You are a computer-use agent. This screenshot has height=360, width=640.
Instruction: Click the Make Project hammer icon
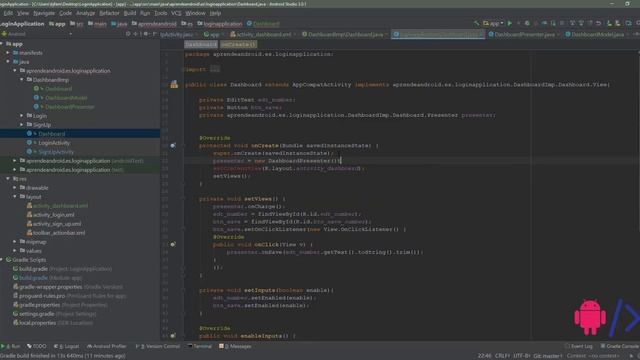476,24
